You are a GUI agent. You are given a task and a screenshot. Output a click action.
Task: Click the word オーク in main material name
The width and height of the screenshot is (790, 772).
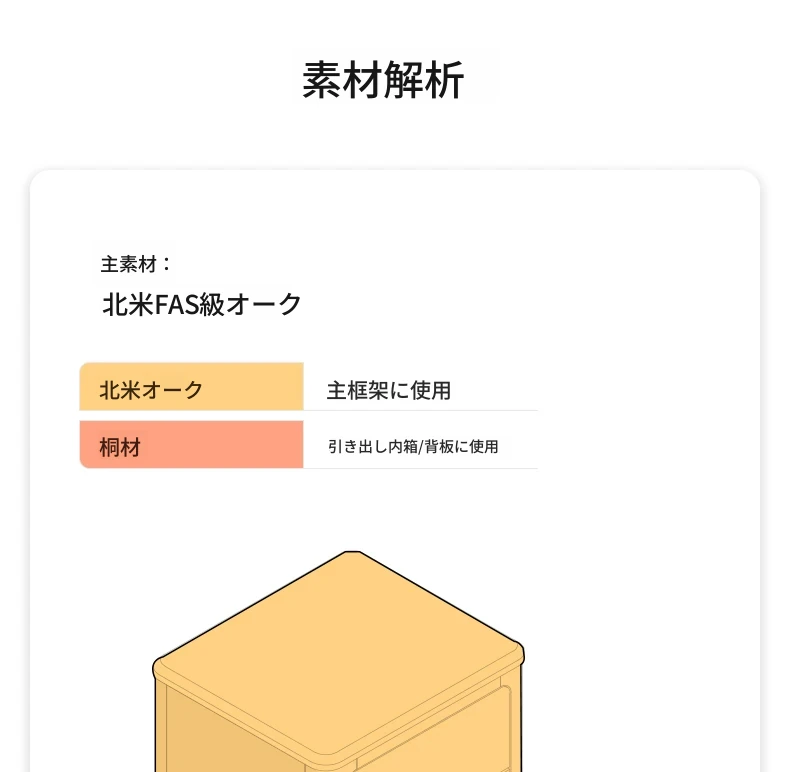pos(264,304)
